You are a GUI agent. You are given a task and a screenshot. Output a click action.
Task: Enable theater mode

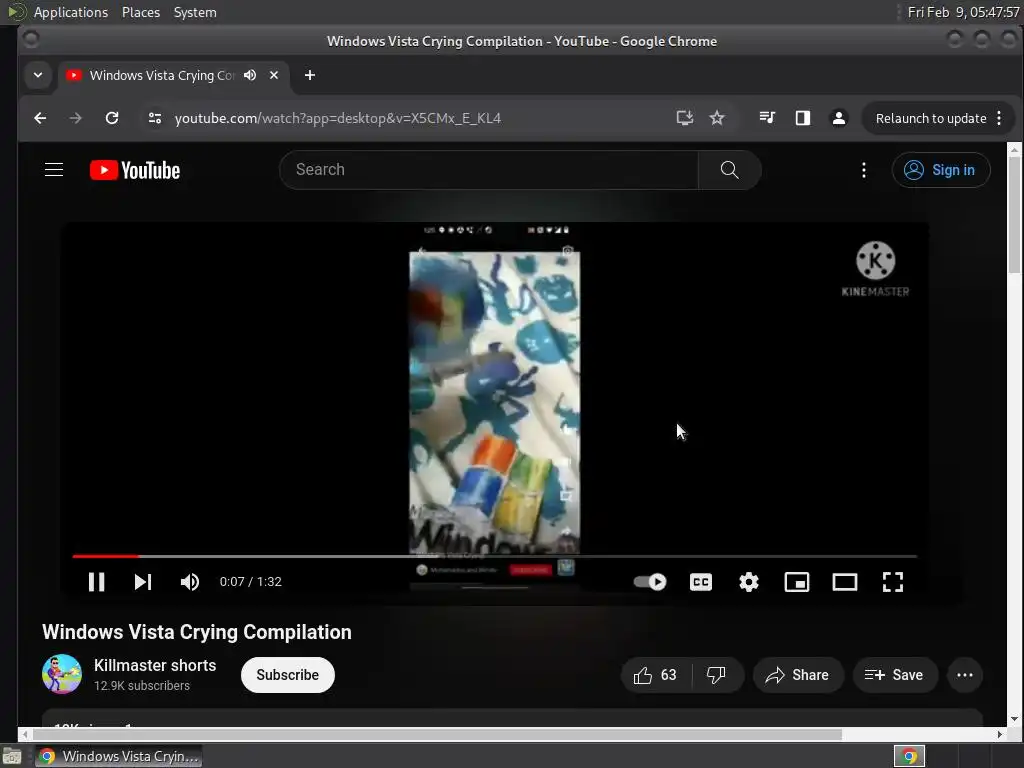pyautogui.click(x=844, y=582)
